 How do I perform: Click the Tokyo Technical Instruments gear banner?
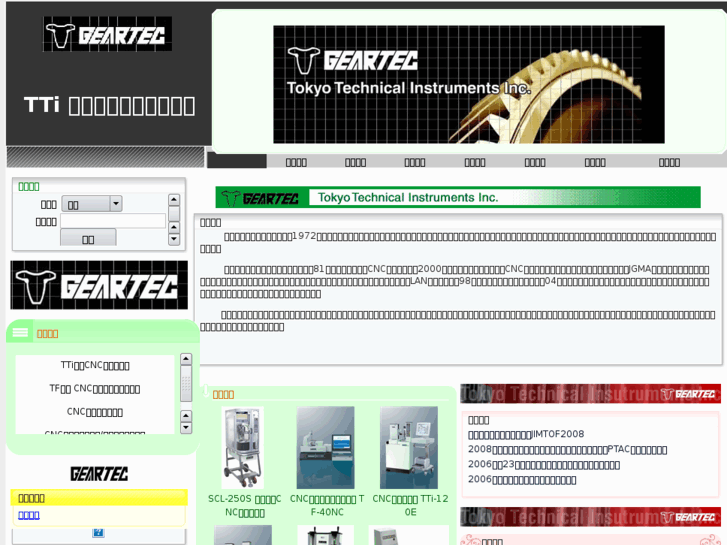[469, 84]
